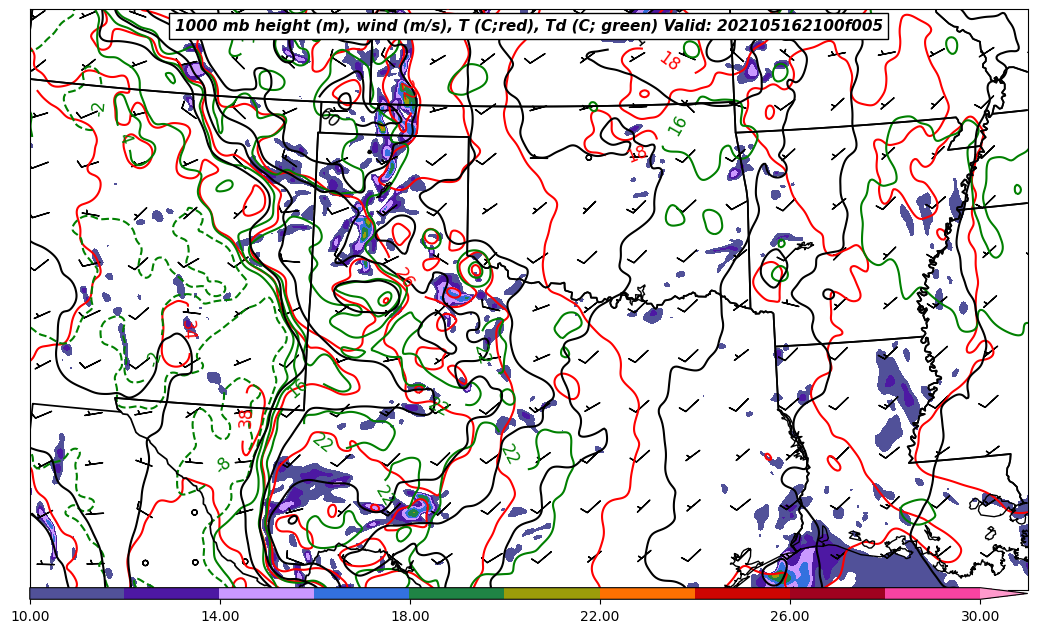Click the slate-blue 10–12 colorbar segment
The image size is (1037, 633).
pyautogui.click(x=77, y=593)
